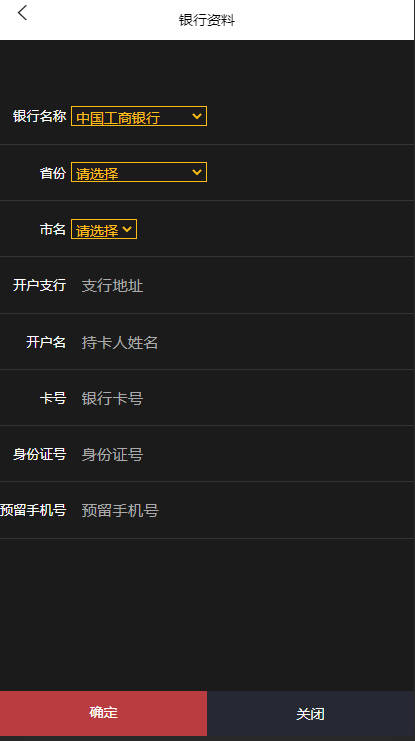Click the 持卡人姓名 cardholder name field
The image size is (415, 741).
coord(243,342)
